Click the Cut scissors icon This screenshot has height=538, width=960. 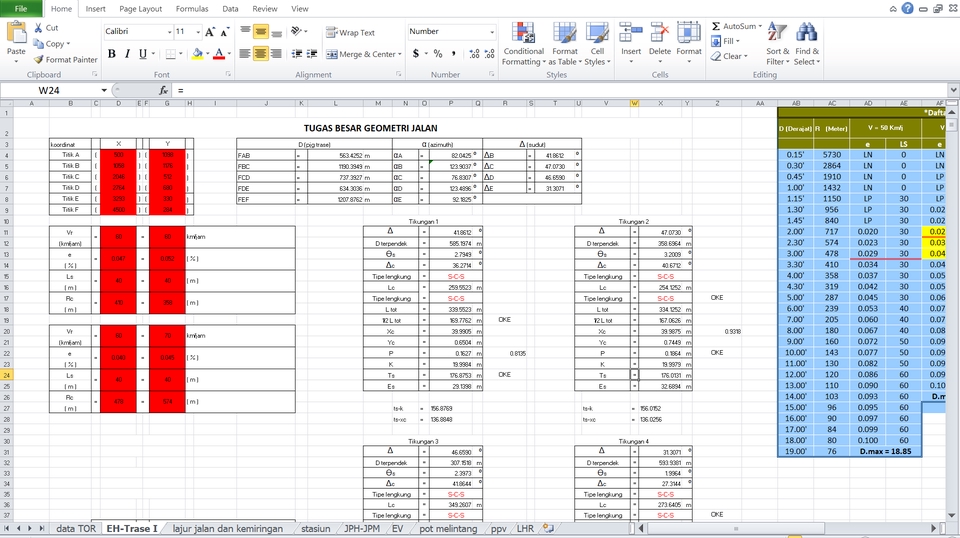(39, 28)
